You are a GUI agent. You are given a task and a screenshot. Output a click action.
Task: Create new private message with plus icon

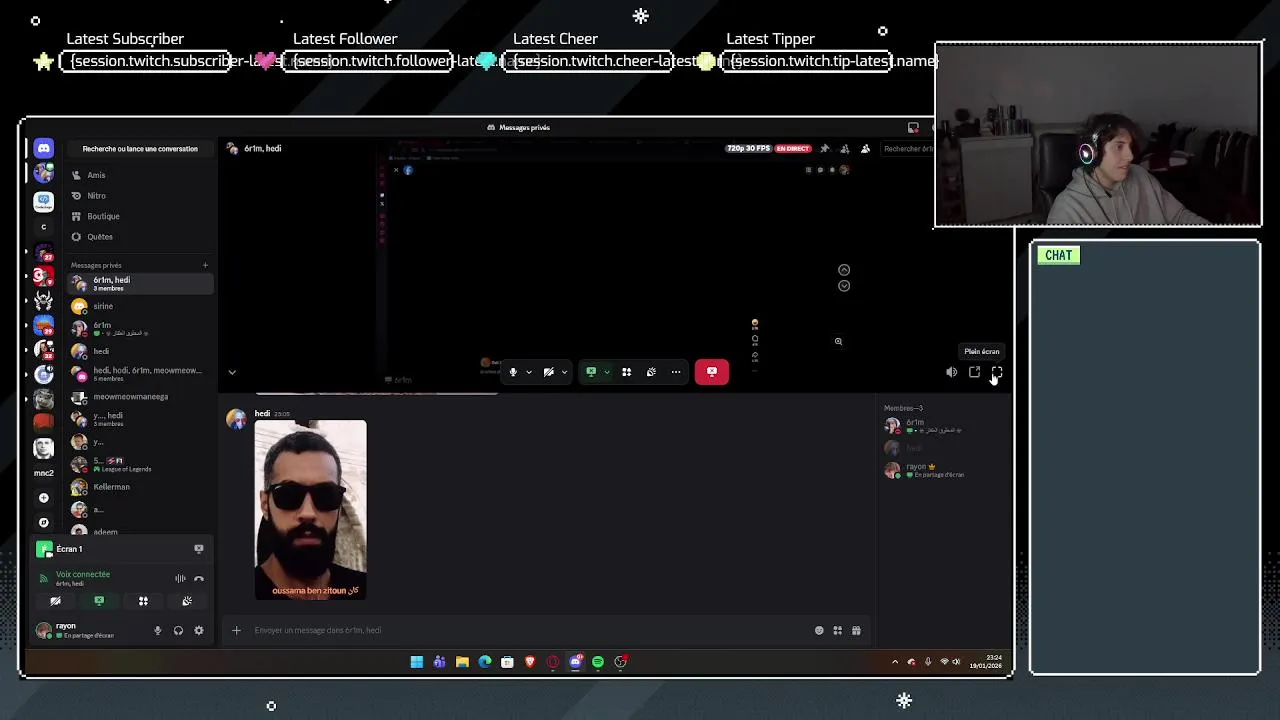coord(205,265)
